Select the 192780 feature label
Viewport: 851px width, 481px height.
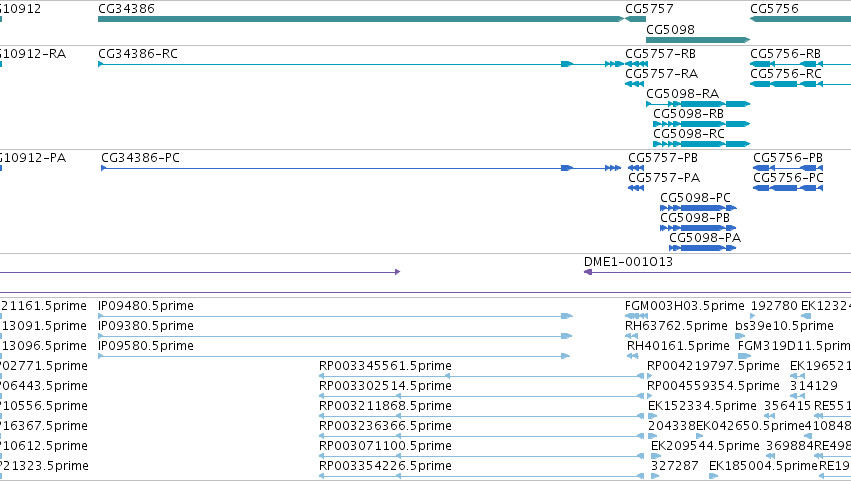[774, 306]
